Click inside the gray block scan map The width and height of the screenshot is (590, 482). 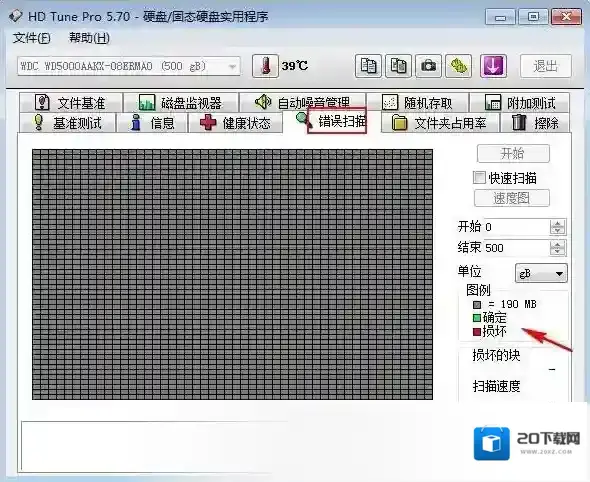point(233,274)
